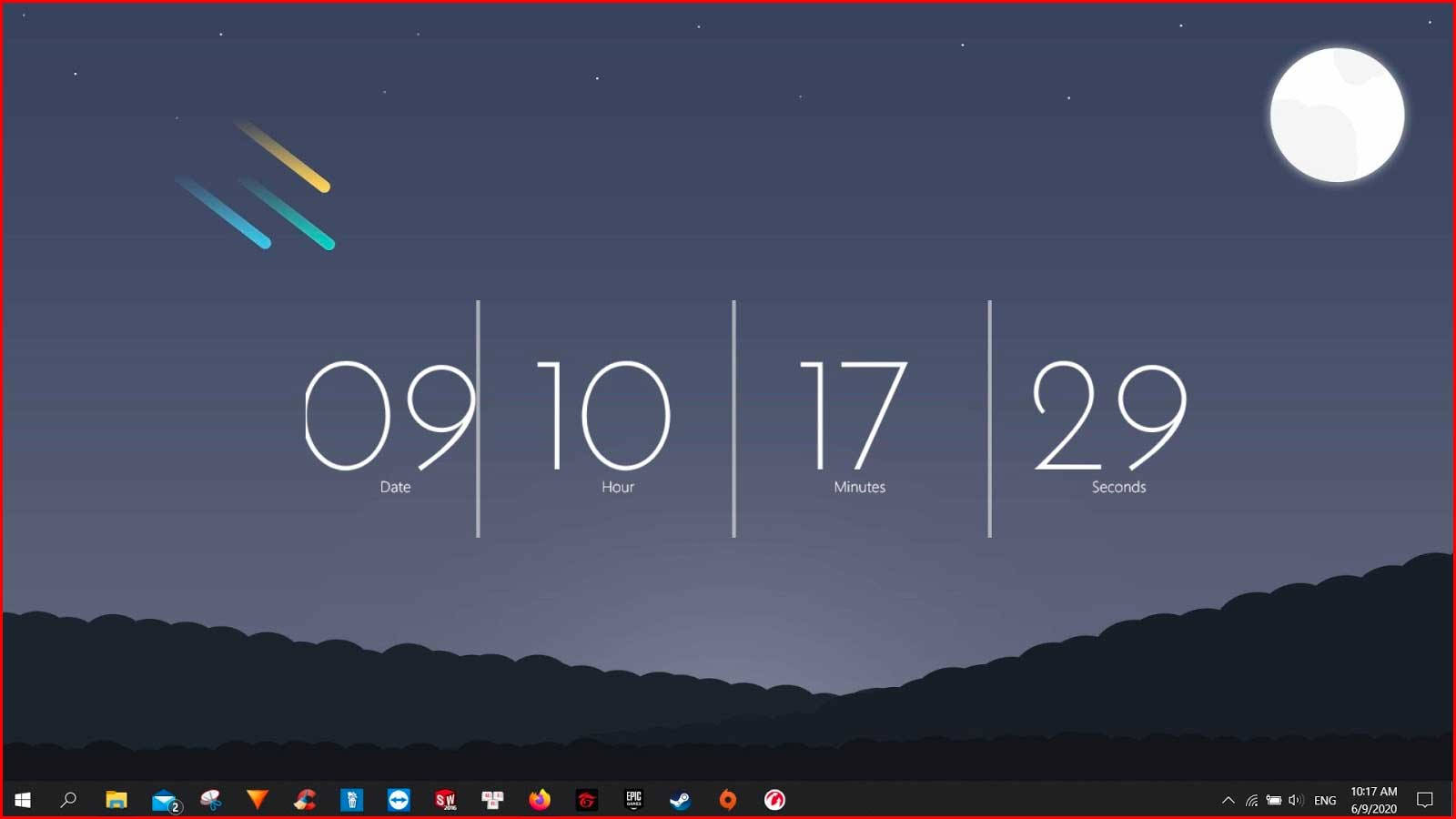Screen dimensions: 1456x819
Task: Open the Action Center notifications
Action: tap(1425, 801)
